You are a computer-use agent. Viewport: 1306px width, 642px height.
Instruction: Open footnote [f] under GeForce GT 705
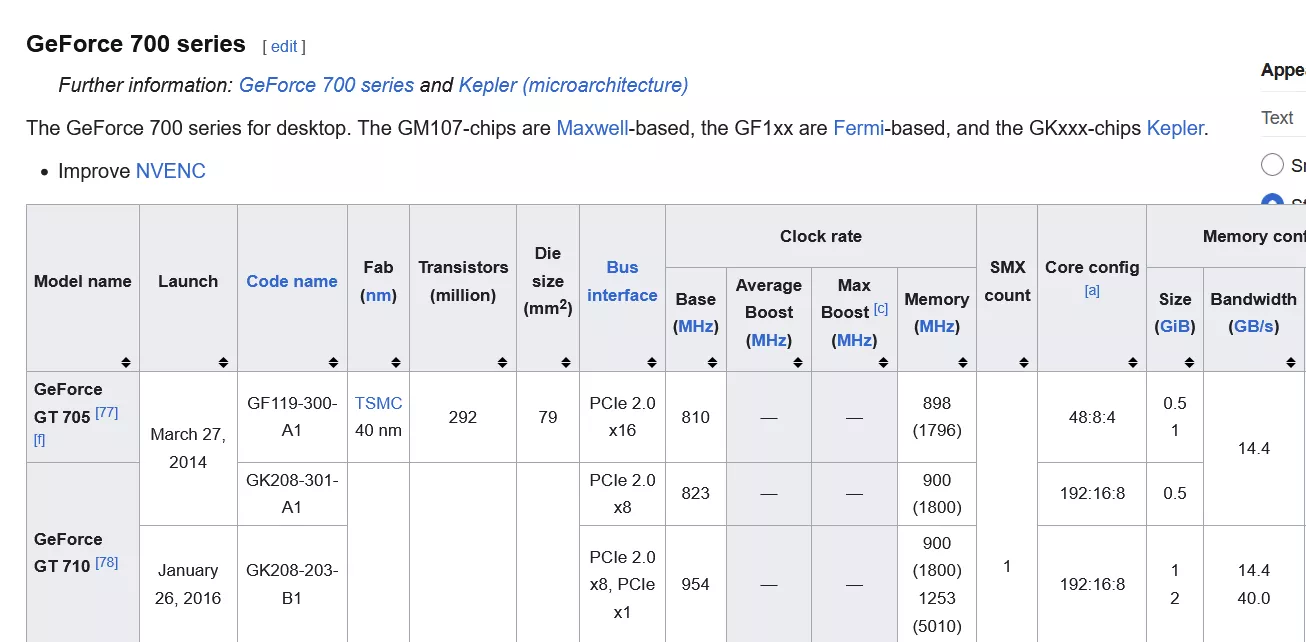[39, 439]
